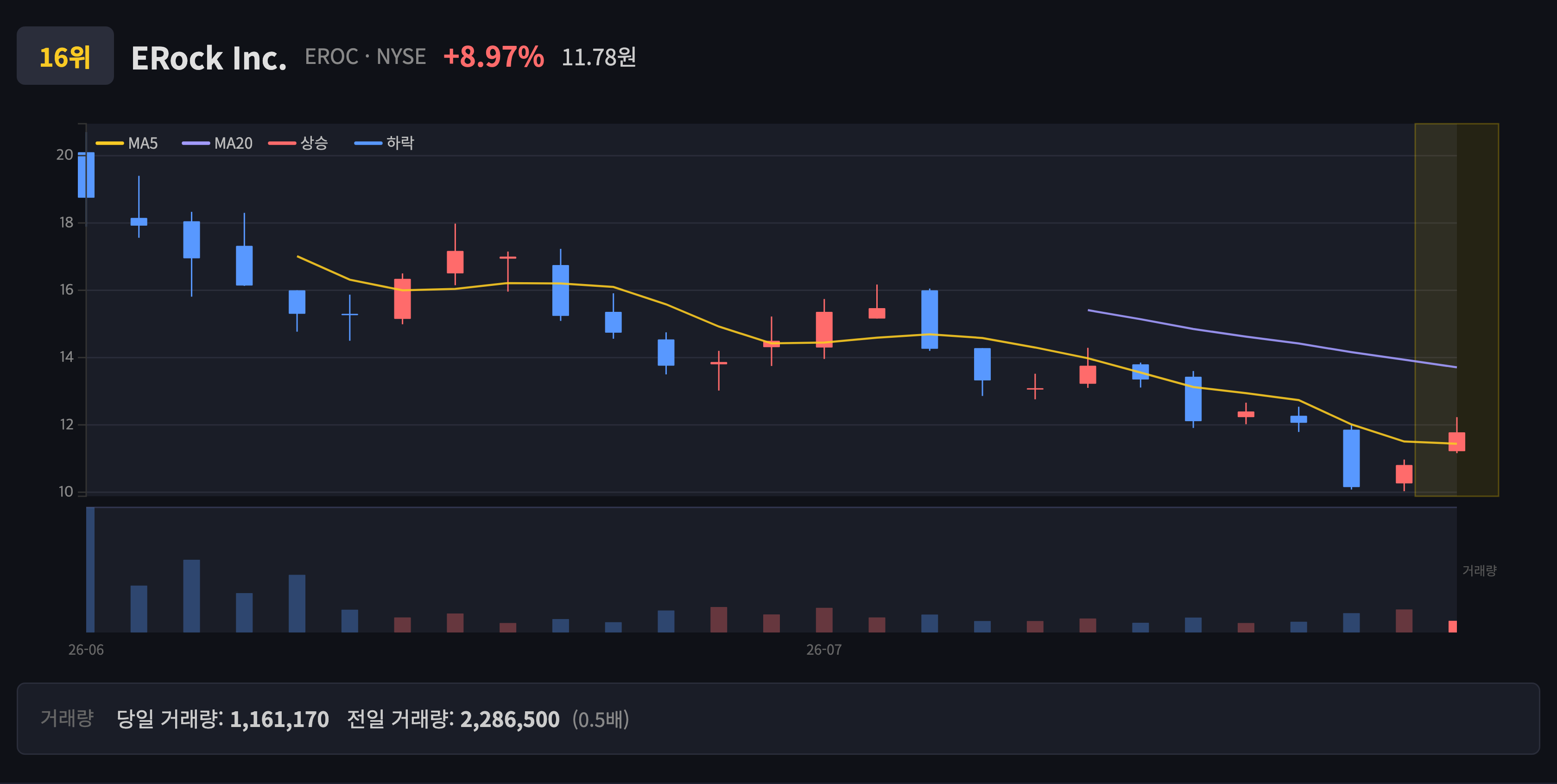Click the tallest first volume bar

tap(90, 570)
